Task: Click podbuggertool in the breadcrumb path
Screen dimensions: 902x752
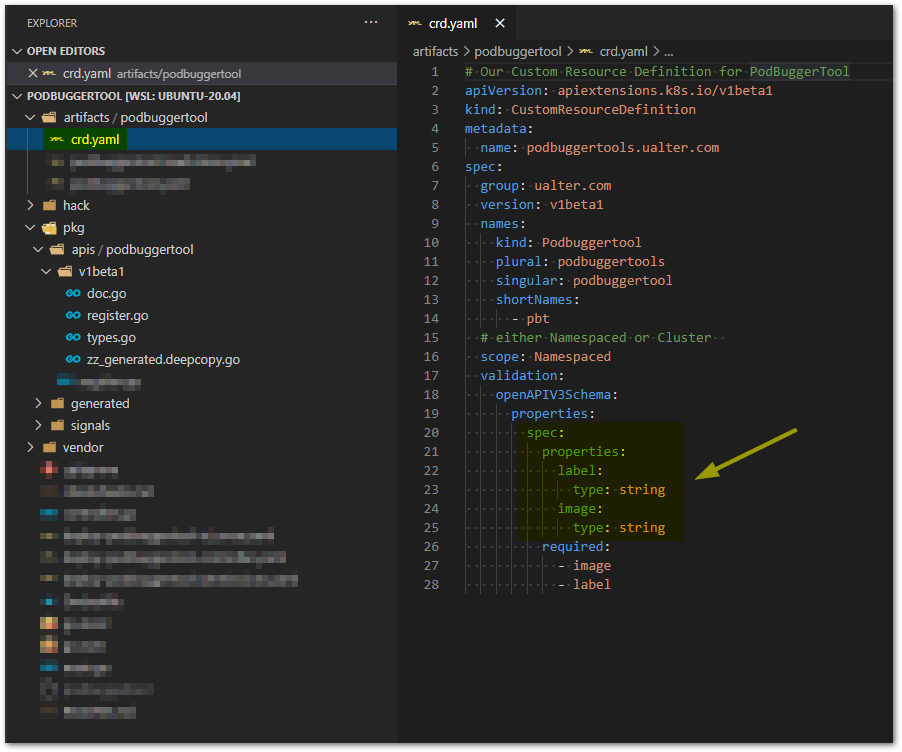Action: (x=519, y=51)
